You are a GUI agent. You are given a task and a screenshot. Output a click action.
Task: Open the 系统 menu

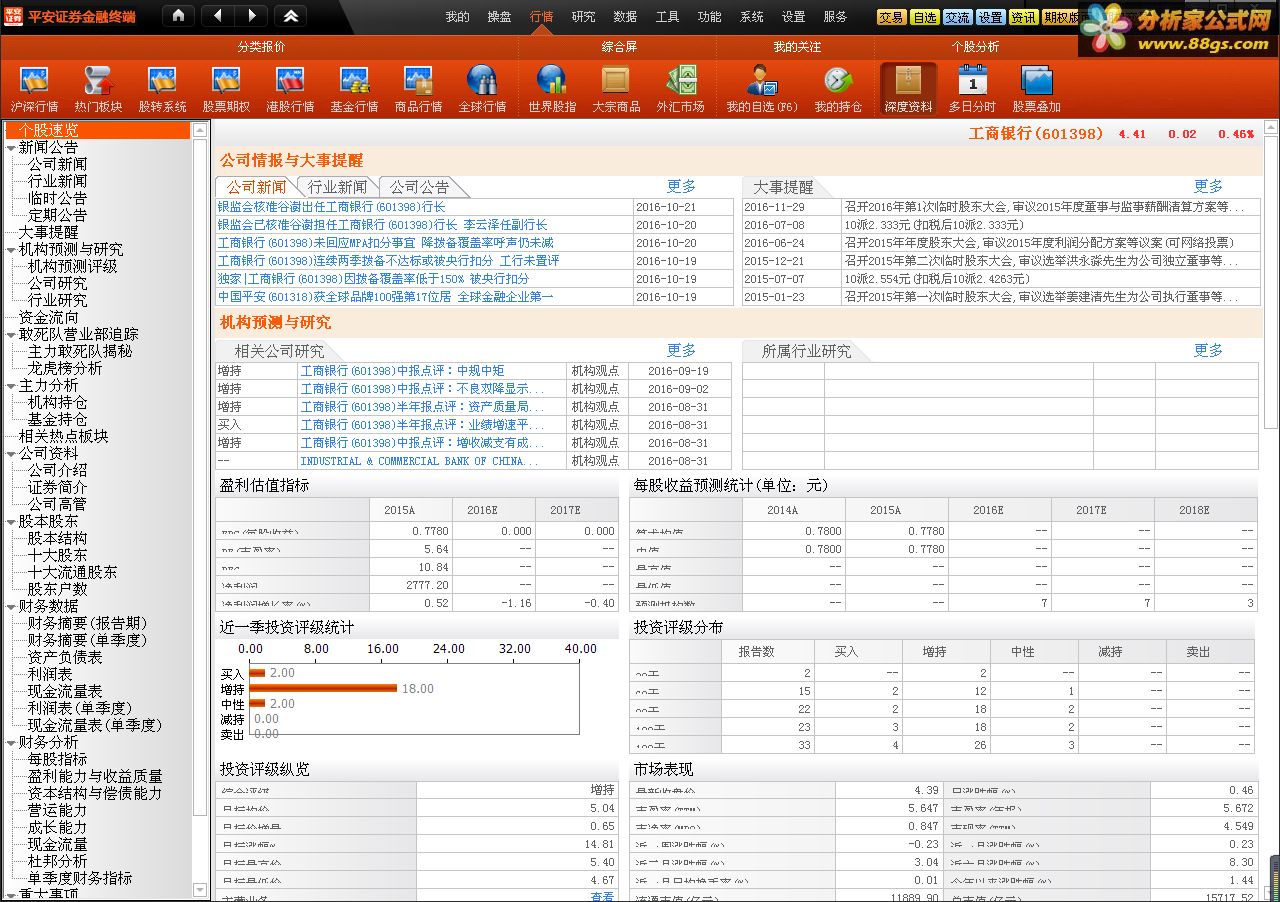pyautogui.click(x=751, y=17)
